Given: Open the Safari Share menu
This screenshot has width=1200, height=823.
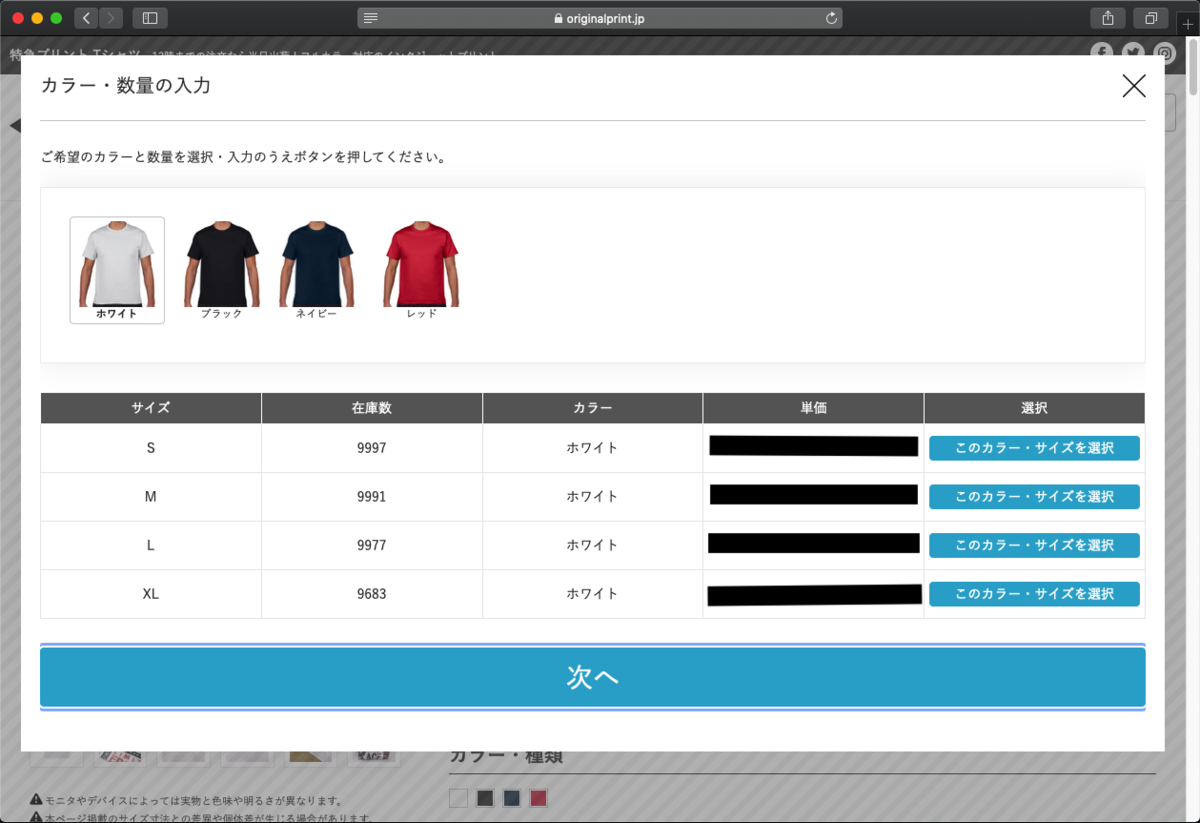Looking at the screenshot, I should tap(1108, 18).
